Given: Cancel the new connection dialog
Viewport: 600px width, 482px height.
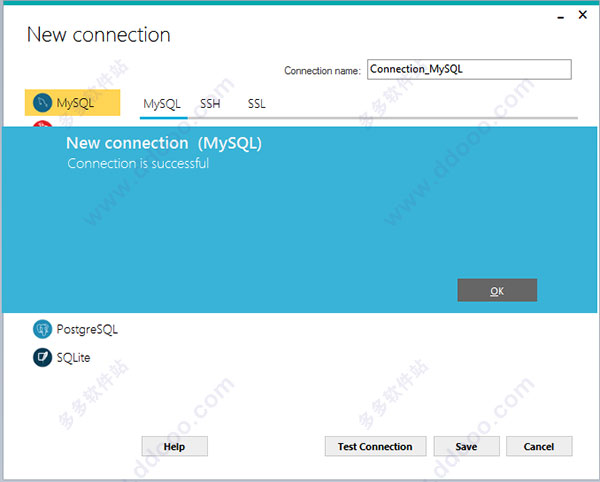Looking at the screenshot, I should click(x=539, y=446).
